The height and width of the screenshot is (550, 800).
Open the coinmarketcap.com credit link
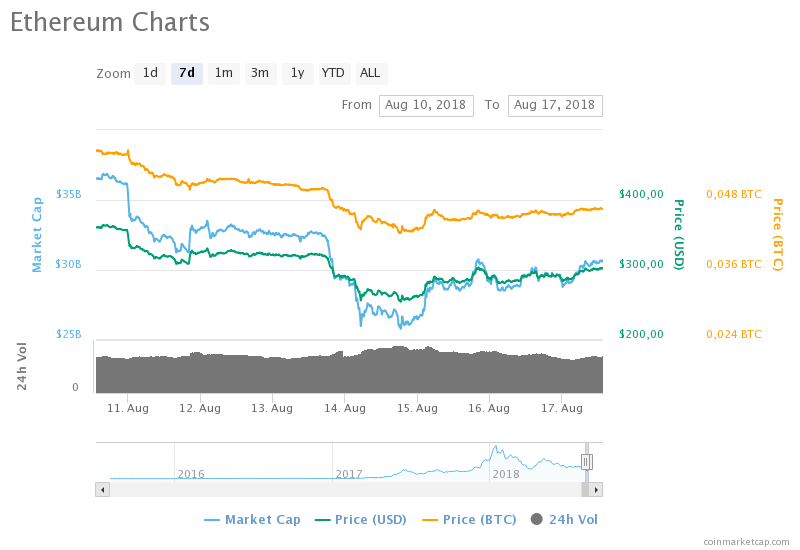pyautogui.click(x=745, y=541)
